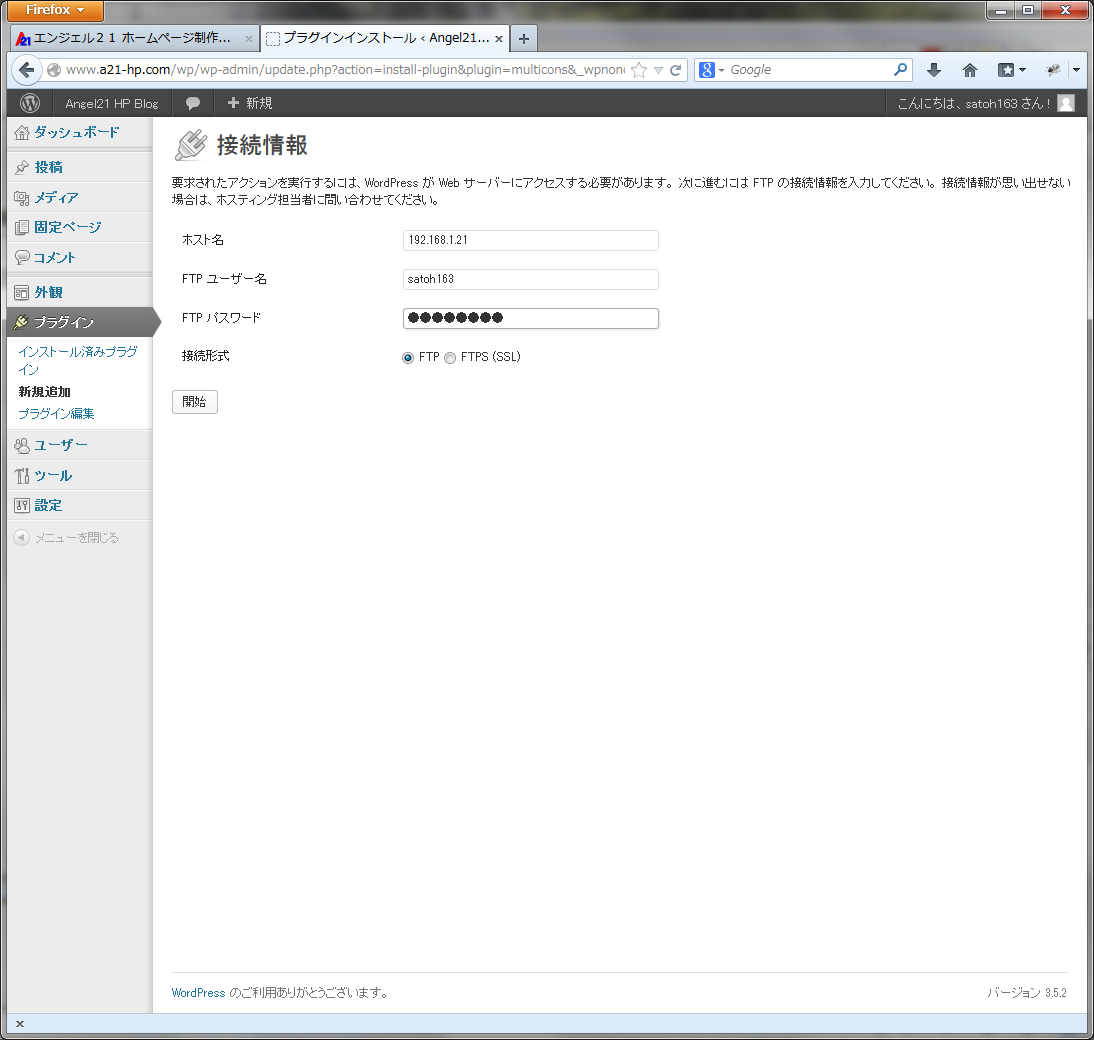Open 新規 menu in admin bar
The width and height of the screenshot is (1094, 1040).
250,103
